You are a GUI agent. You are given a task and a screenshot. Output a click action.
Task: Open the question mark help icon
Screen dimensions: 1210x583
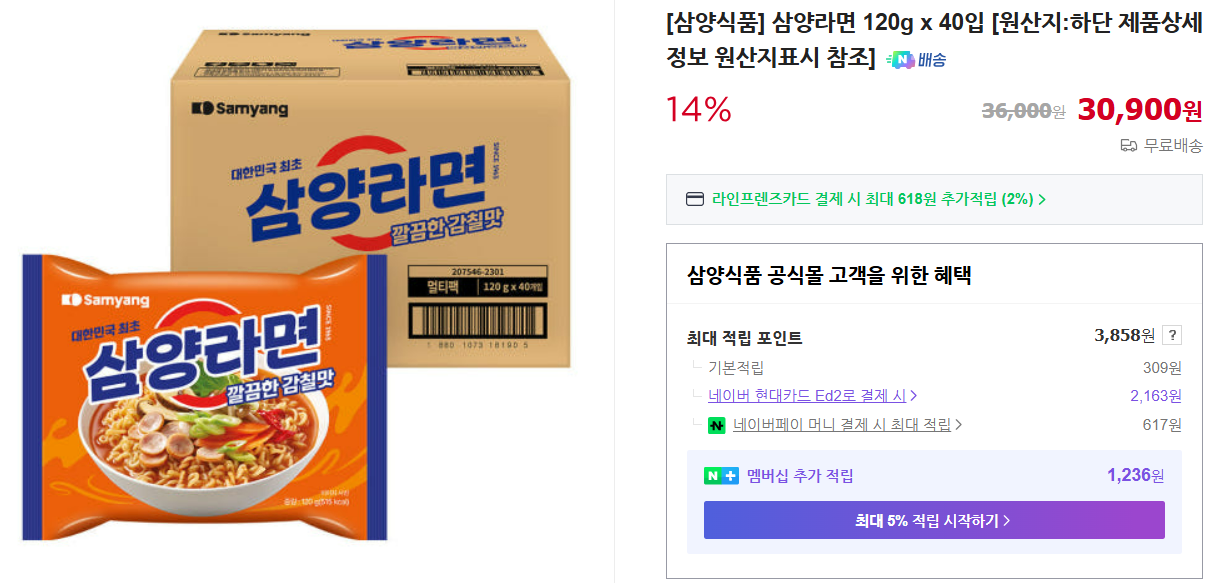(1172, 336)
